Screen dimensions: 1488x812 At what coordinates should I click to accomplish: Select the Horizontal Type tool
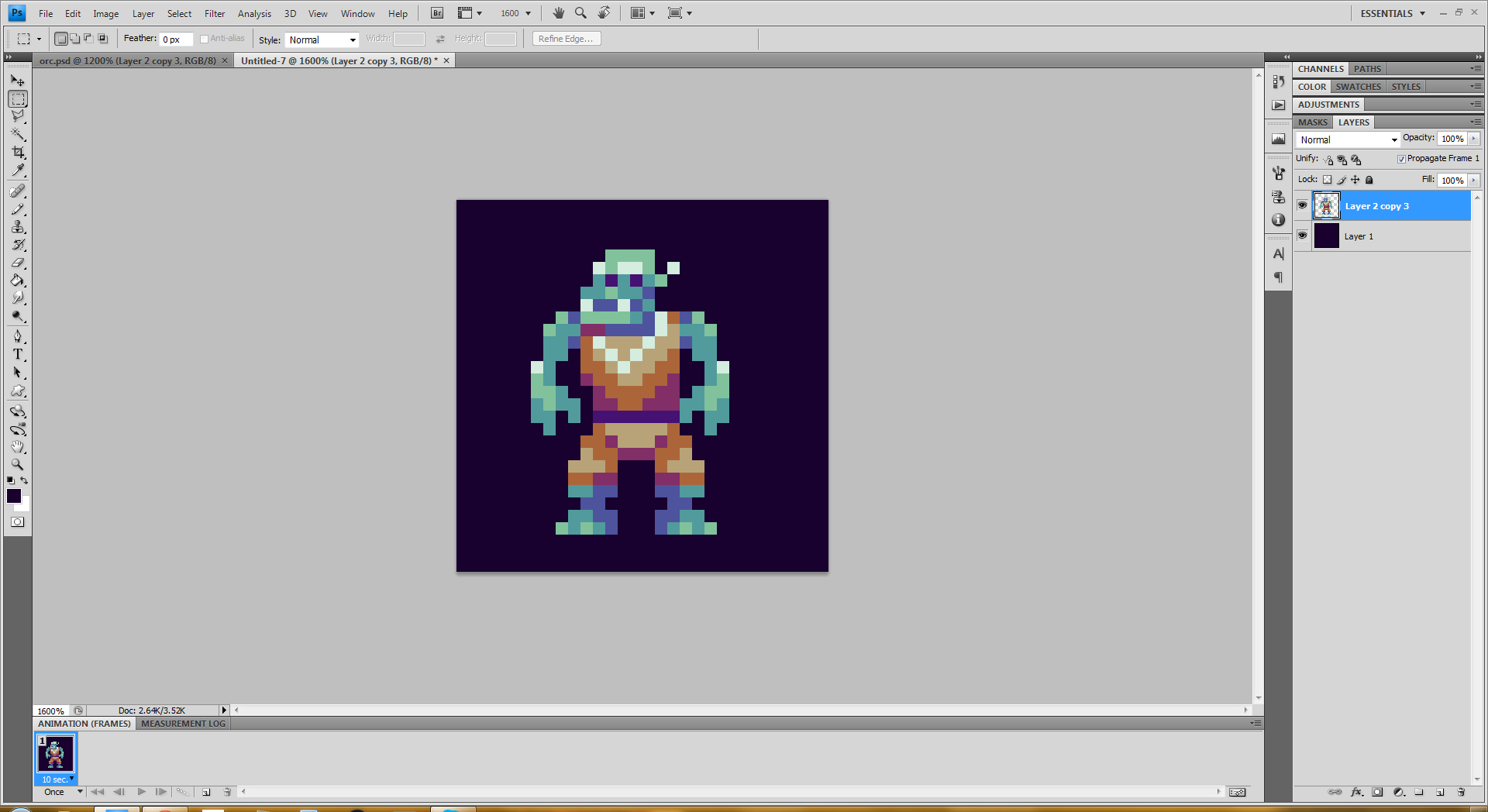tap(18, 355)
